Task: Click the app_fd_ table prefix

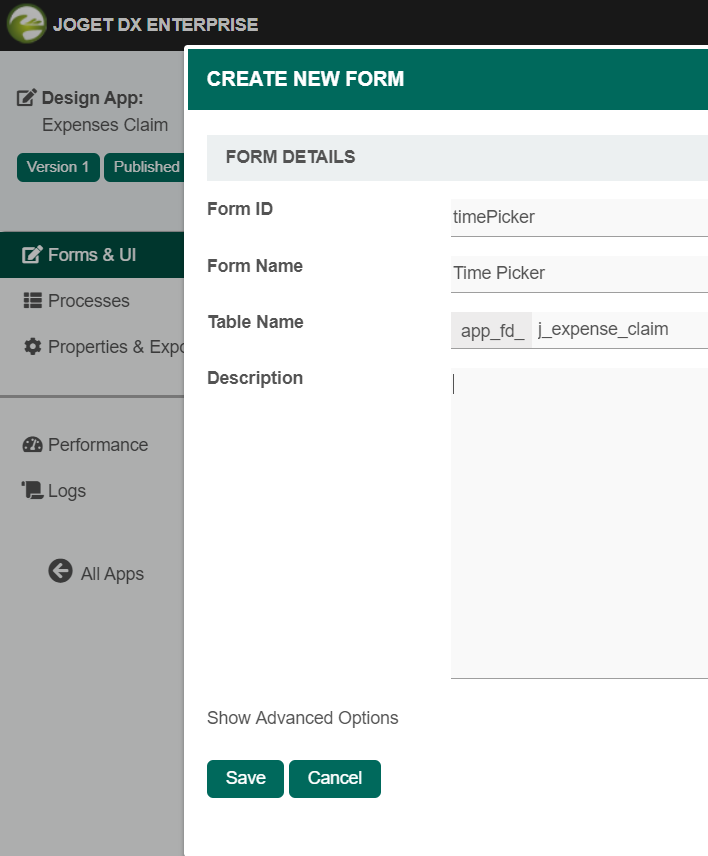Action: pyautogui.click(x=491, y=330)
